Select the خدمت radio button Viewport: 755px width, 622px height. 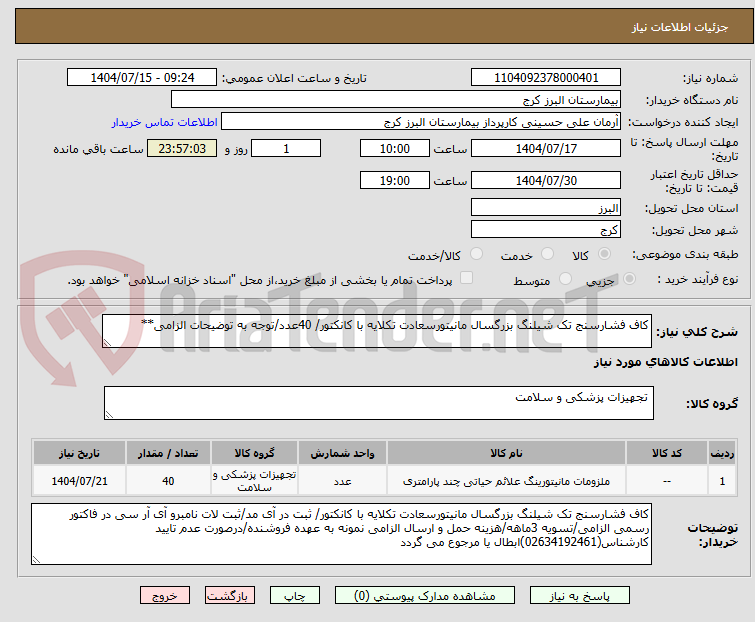[547, 254]
